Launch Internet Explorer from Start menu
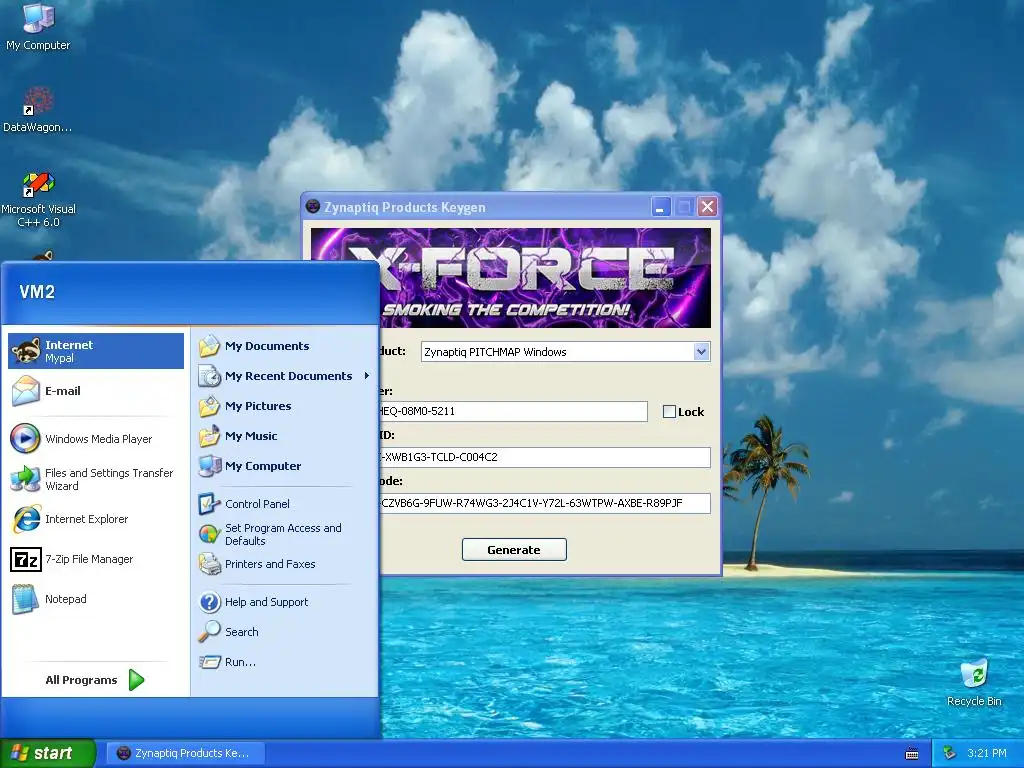Screen dimensions: 1024x768 click(x=96, y=519)
